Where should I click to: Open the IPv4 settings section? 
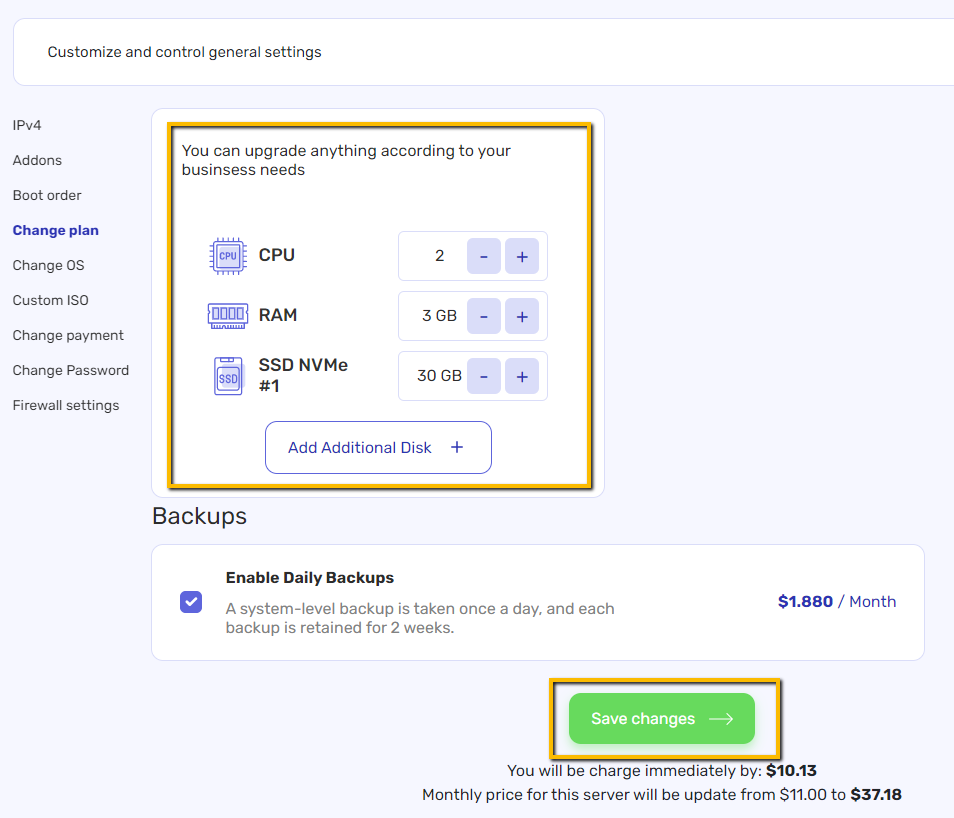coord(27,125)
